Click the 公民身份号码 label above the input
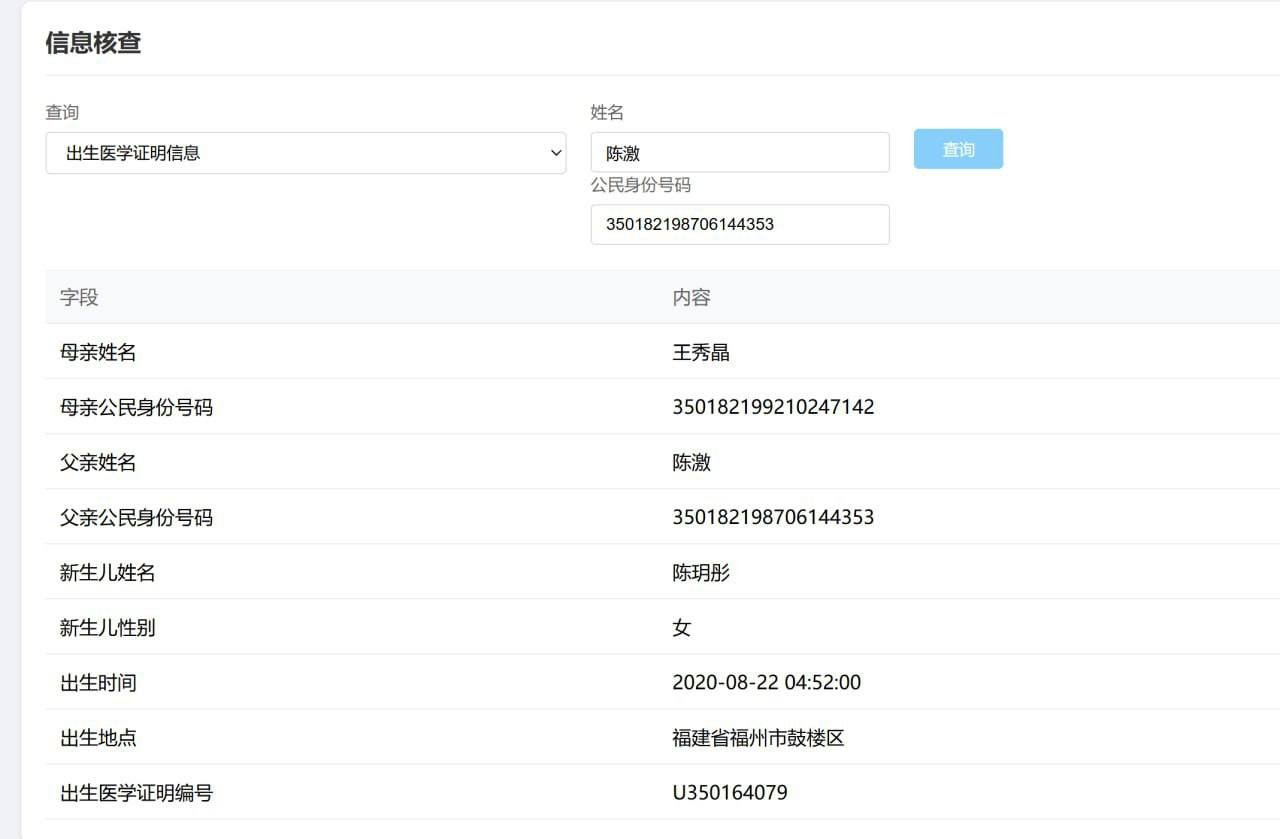 click(640, 185)
